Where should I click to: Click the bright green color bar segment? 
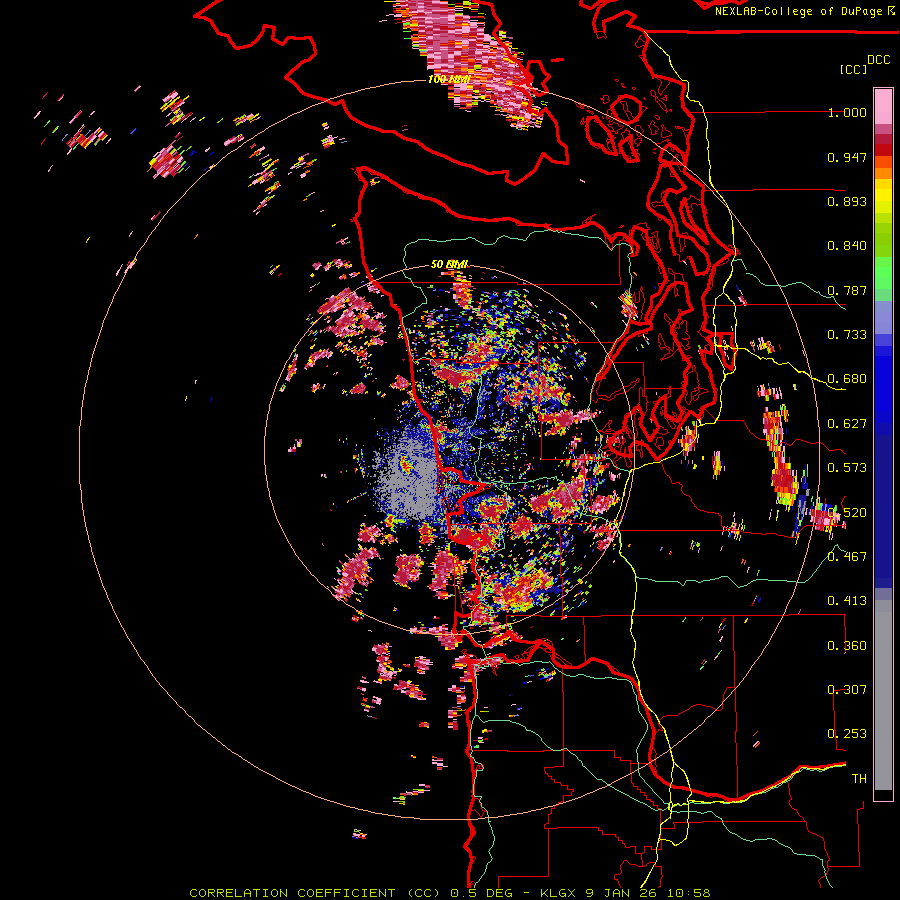point(883,273)
